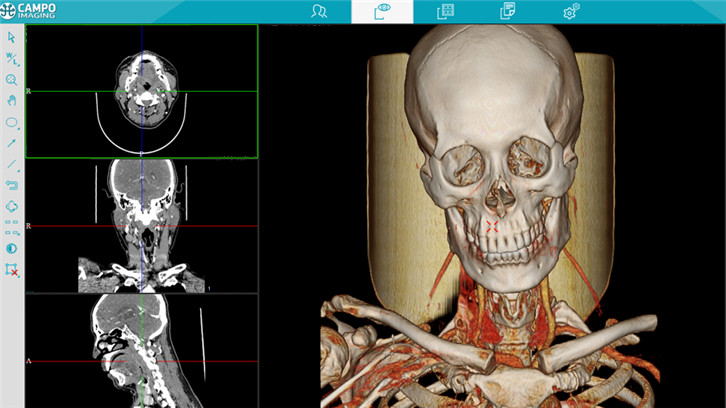Select the arrow annotation tool
Viewport: 726px width, 408px height.
pos(12,143)
